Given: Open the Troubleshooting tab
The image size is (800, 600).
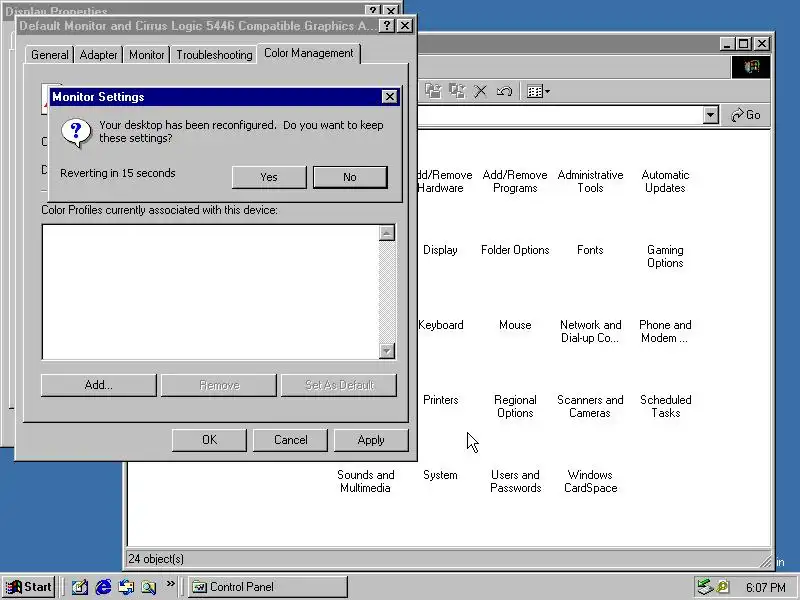Looking at the screenshot, I should (214, 55).
